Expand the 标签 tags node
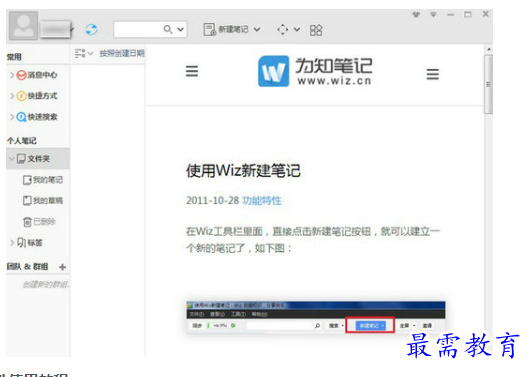 [12, 242]
